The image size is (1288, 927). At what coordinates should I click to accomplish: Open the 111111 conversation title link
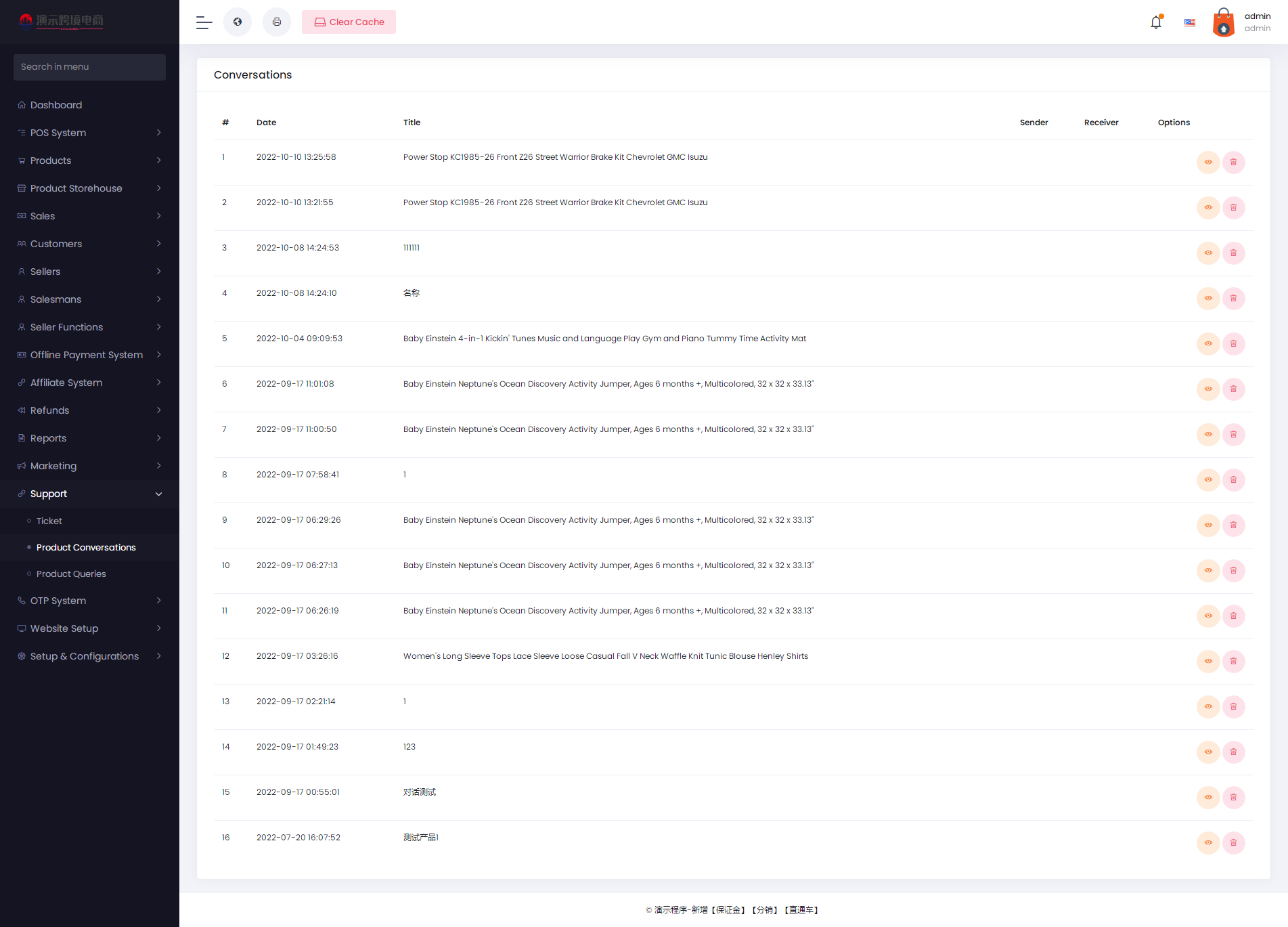coord(412,248)
